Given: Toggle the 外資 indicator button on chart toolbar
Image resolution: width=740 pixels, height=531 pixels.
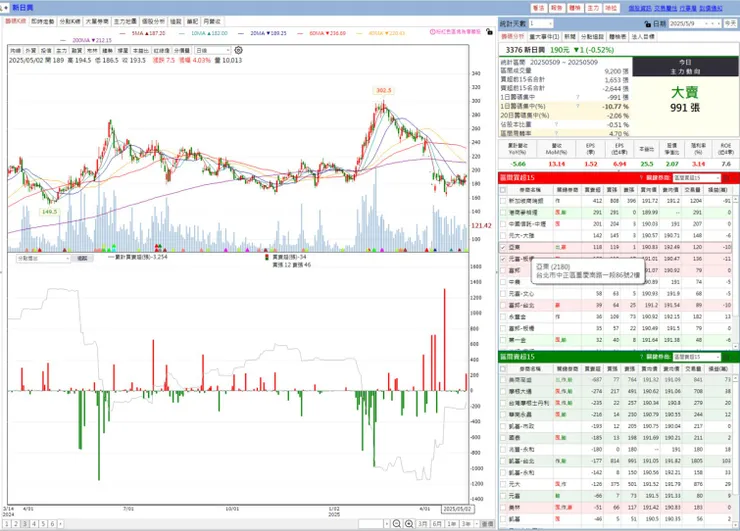Looking at the screenshot, I should pos(31,51).
